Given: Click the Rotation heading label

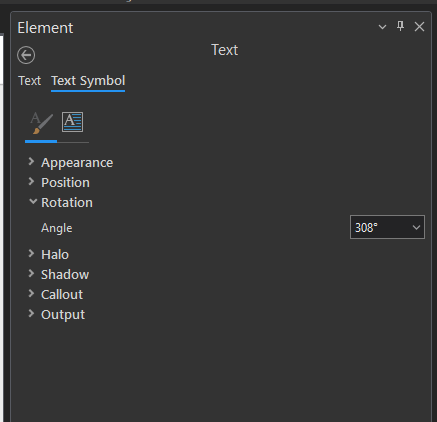Looking at the screenshot, I should pyautogui.click(x=67, y=203).
